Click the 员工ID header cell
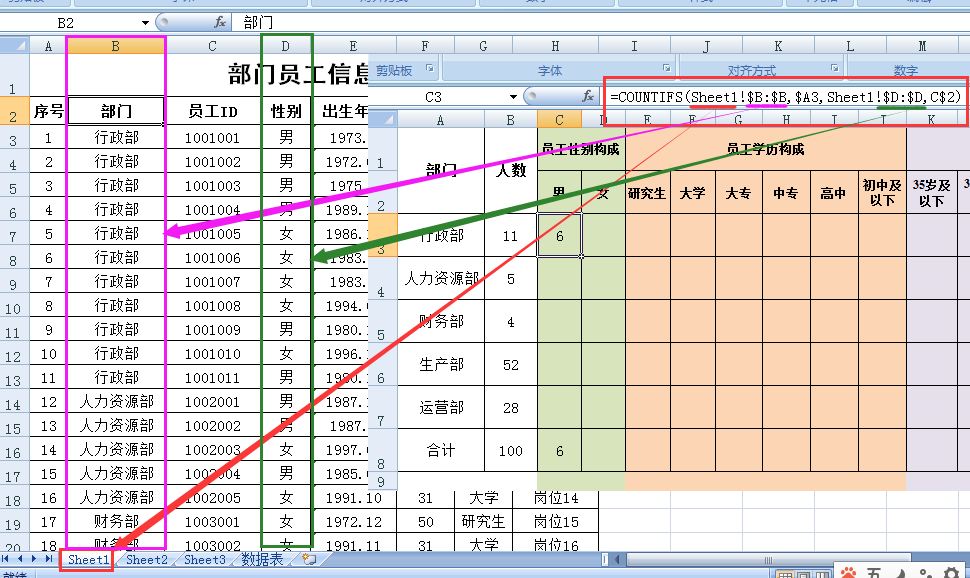 point(212,111)
